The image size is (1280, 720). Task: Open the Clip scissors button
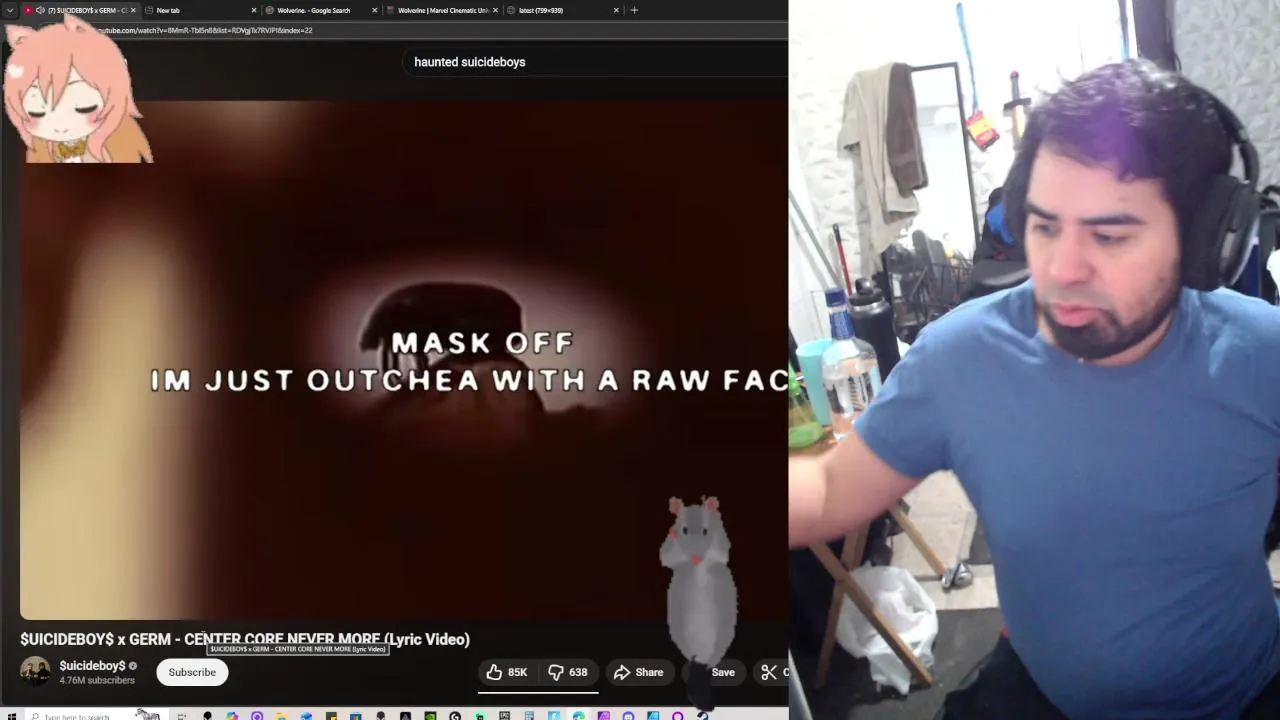pyautogui.click(x=771, y=672)
